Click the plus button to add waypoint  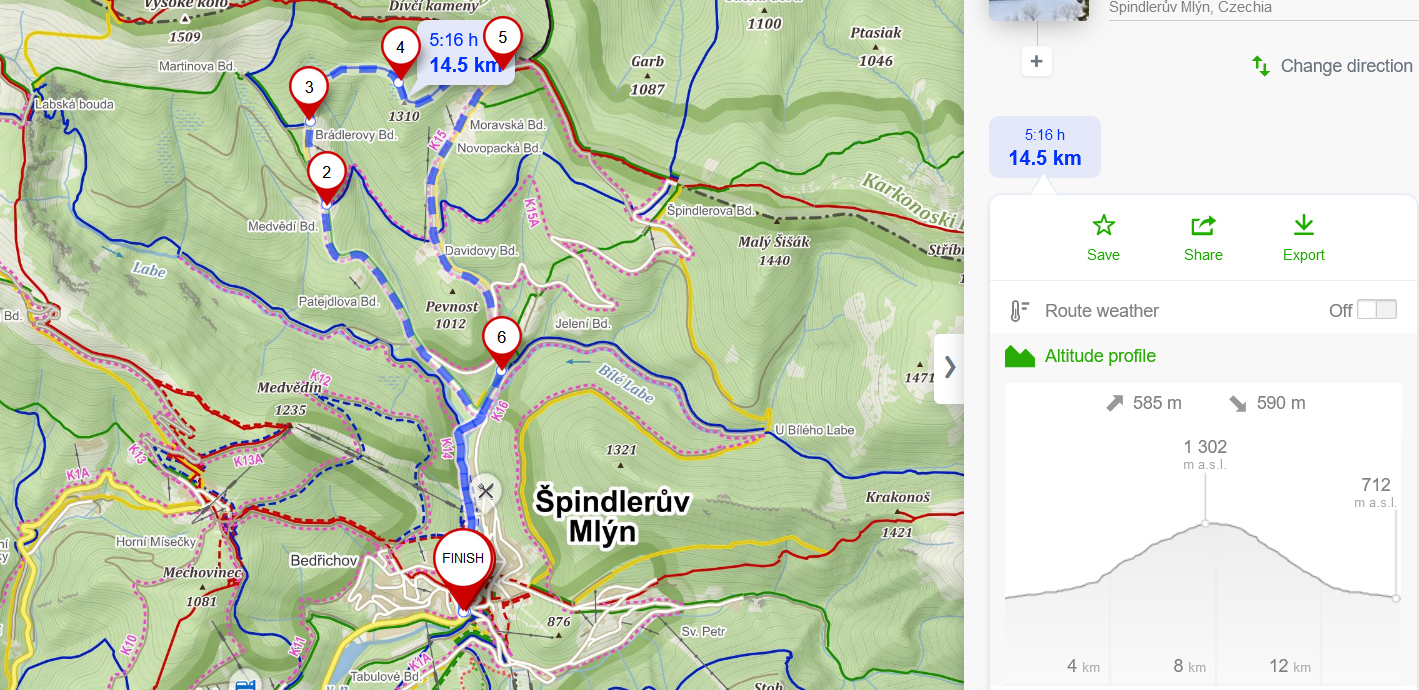(x=1036, y=62)
